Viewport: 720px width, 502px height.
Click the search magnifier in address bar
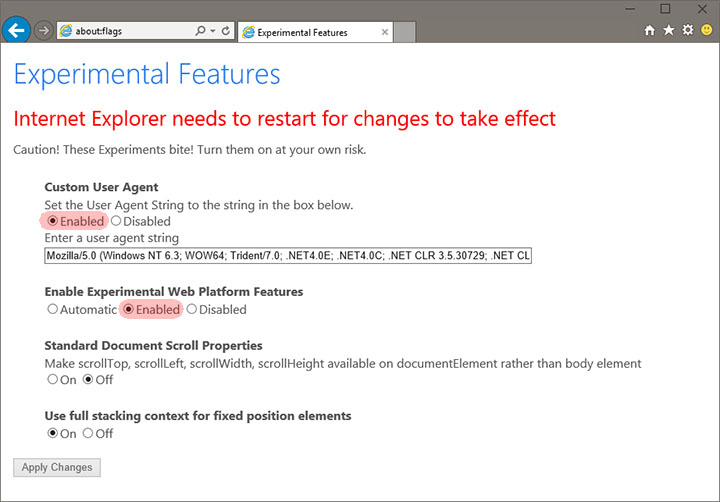coord(200,31)
